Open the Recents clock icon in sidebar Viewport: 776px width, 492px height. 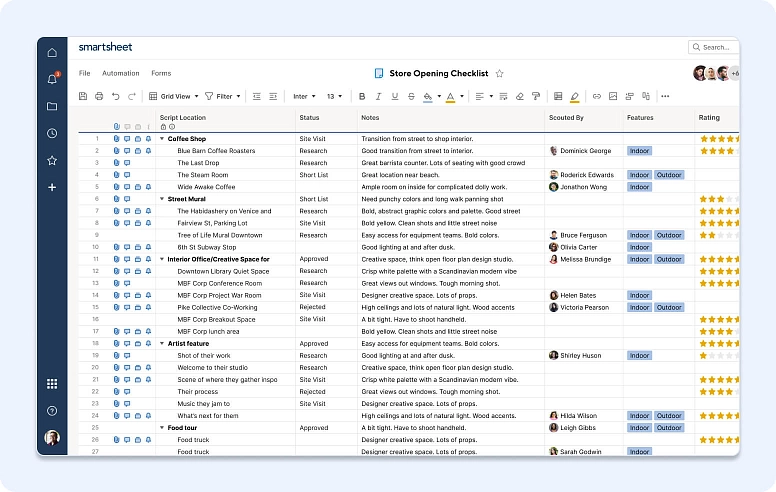tap(52, 133)
